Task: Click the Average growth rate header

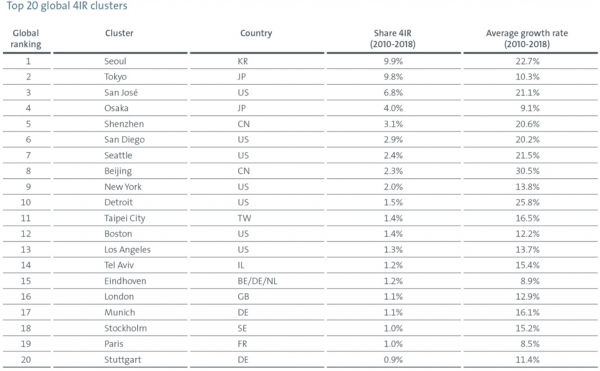Action: tap(527, 39)
